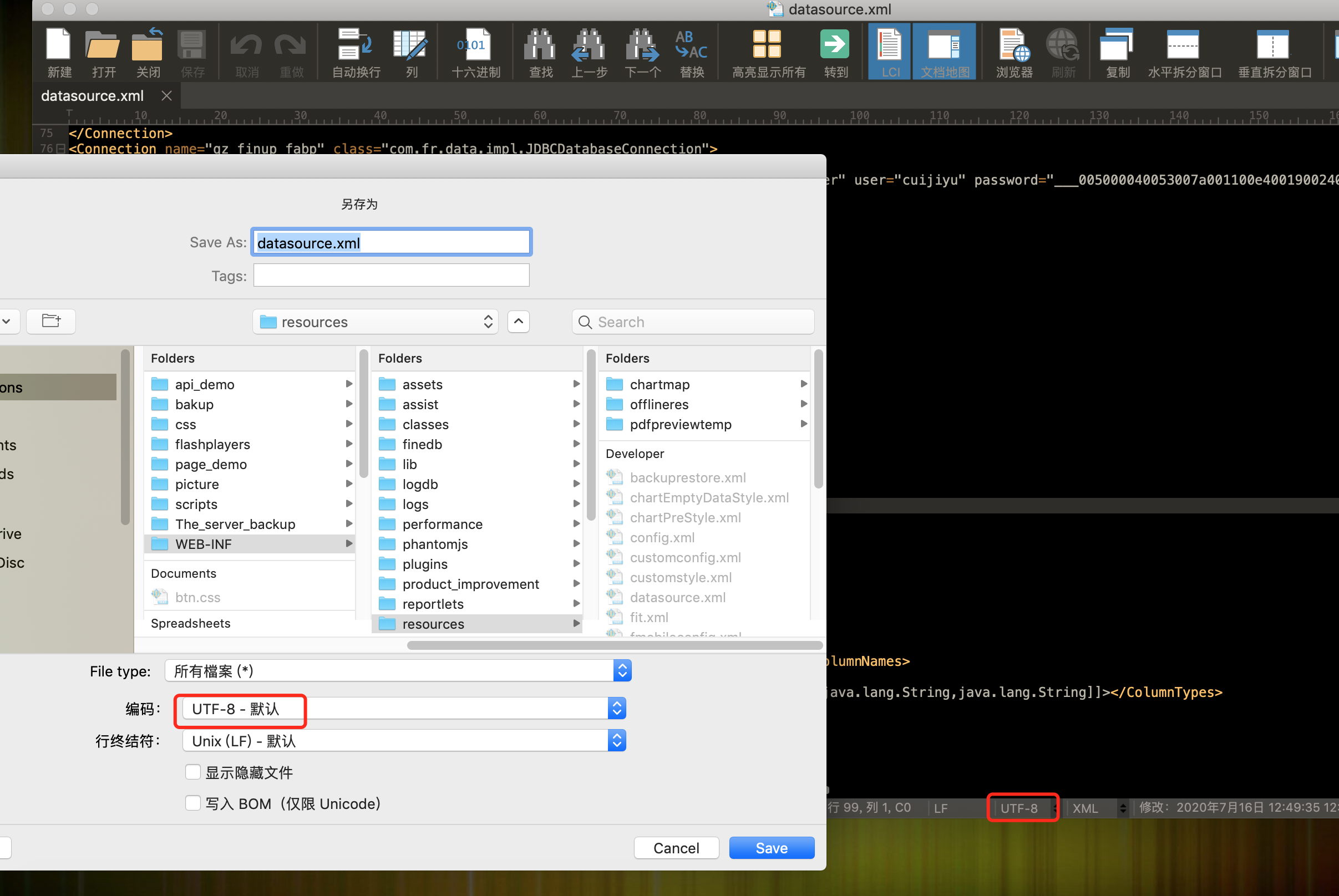Toggle the 自动换行 word wrap icon
The height and width of the screenshot is (896, 1339).
(356, 45)
